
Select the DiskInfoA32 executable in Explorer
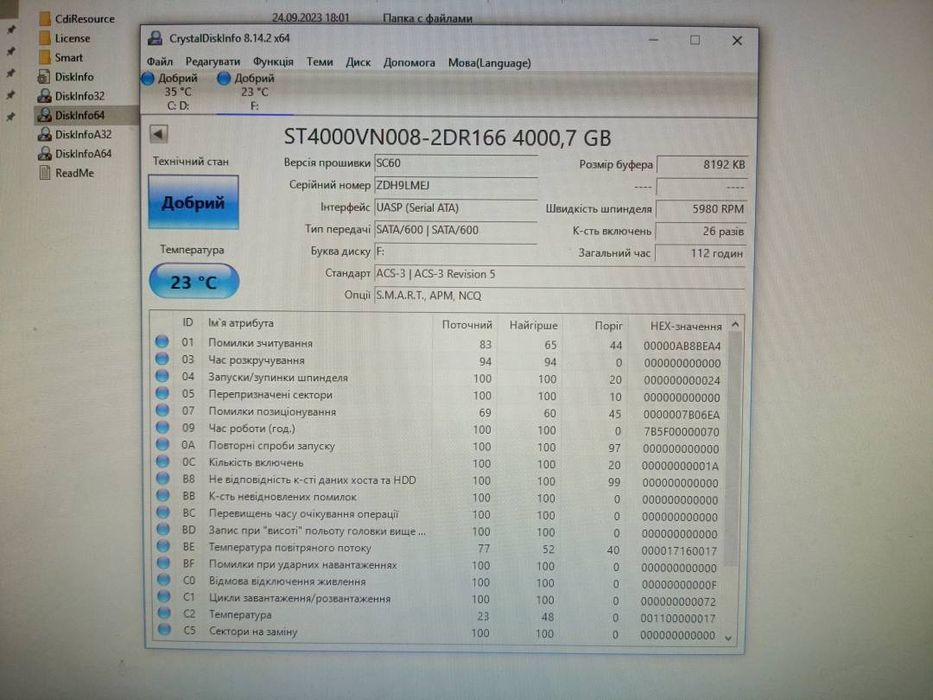(75, 135)
